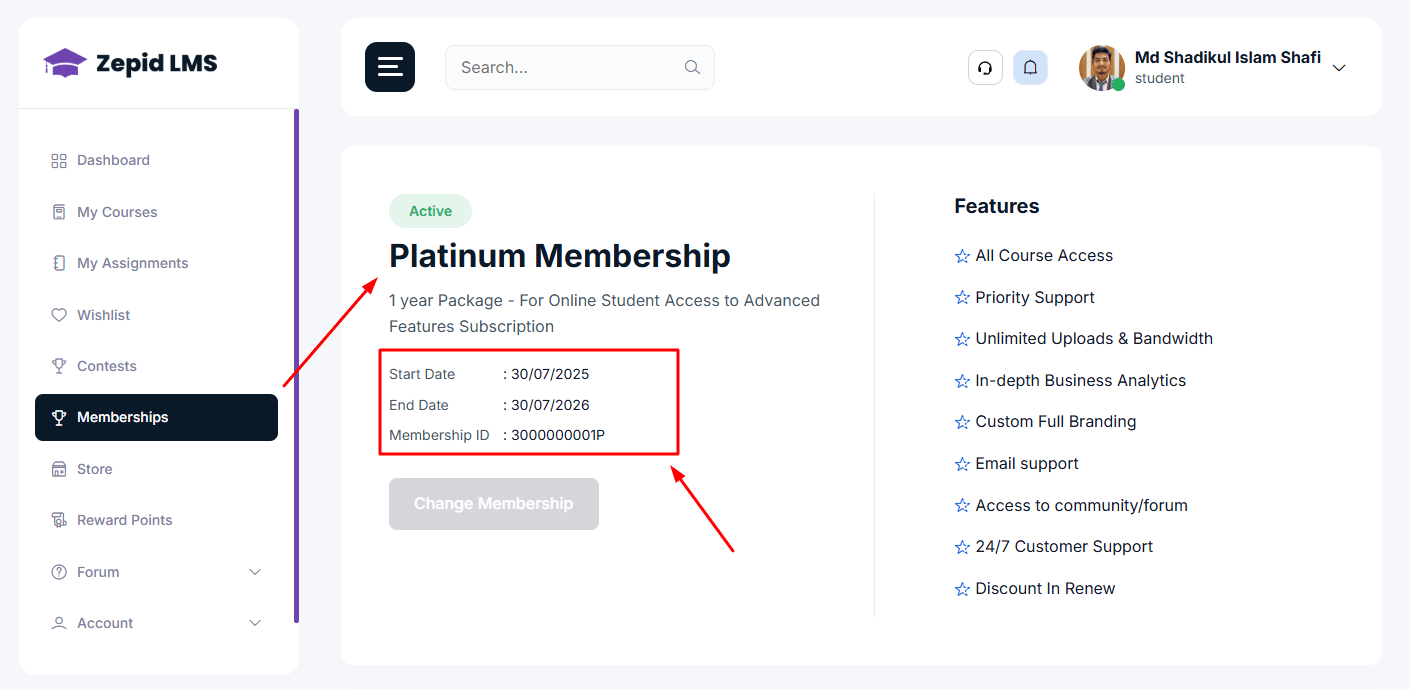1410x690 pixels.
Task: Open the profile dropdown for Md Shadikul
Action: (1339, 68)
